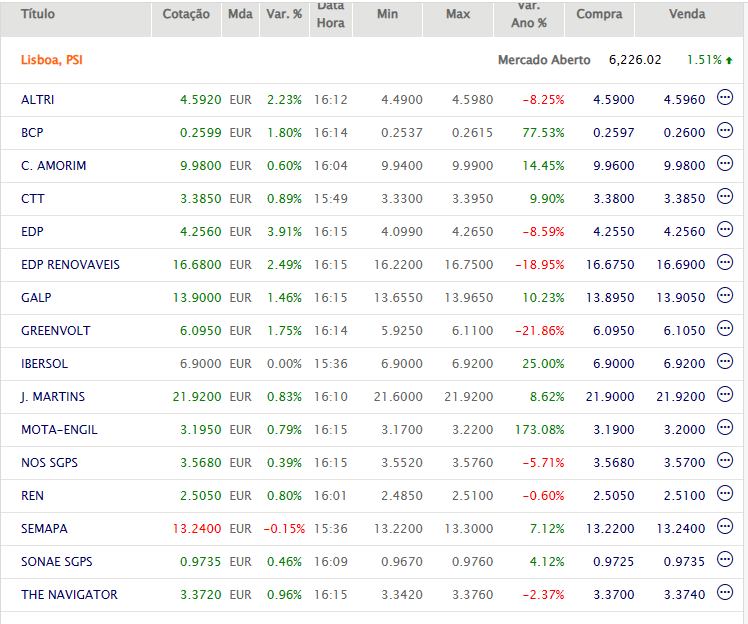Open the BCP stock link
Image resolution: width=748 pixels, height=624 pixels.
[32, 133]
